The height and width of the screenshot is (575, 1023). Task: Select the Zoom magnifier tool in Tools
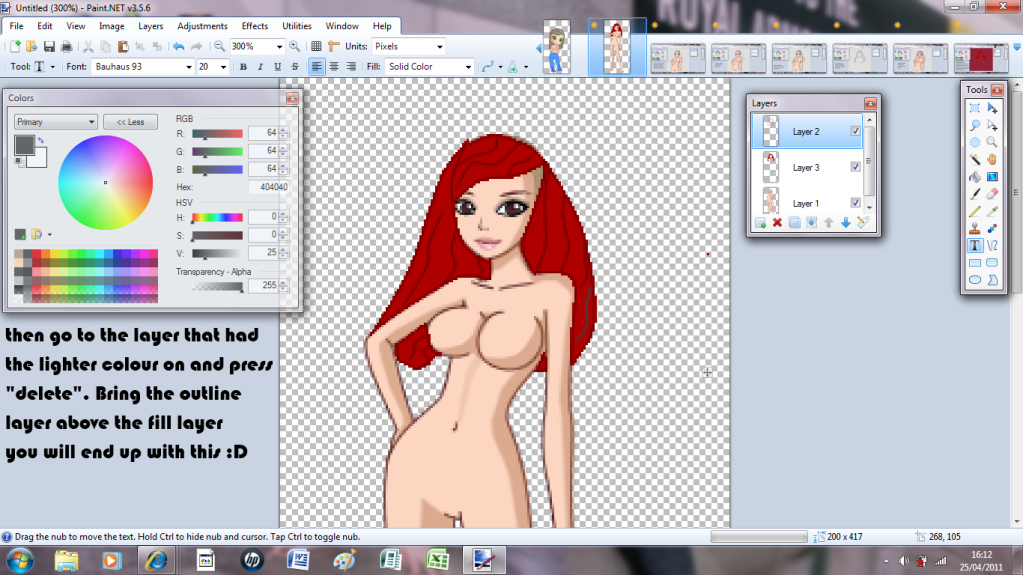coord(992,142)
